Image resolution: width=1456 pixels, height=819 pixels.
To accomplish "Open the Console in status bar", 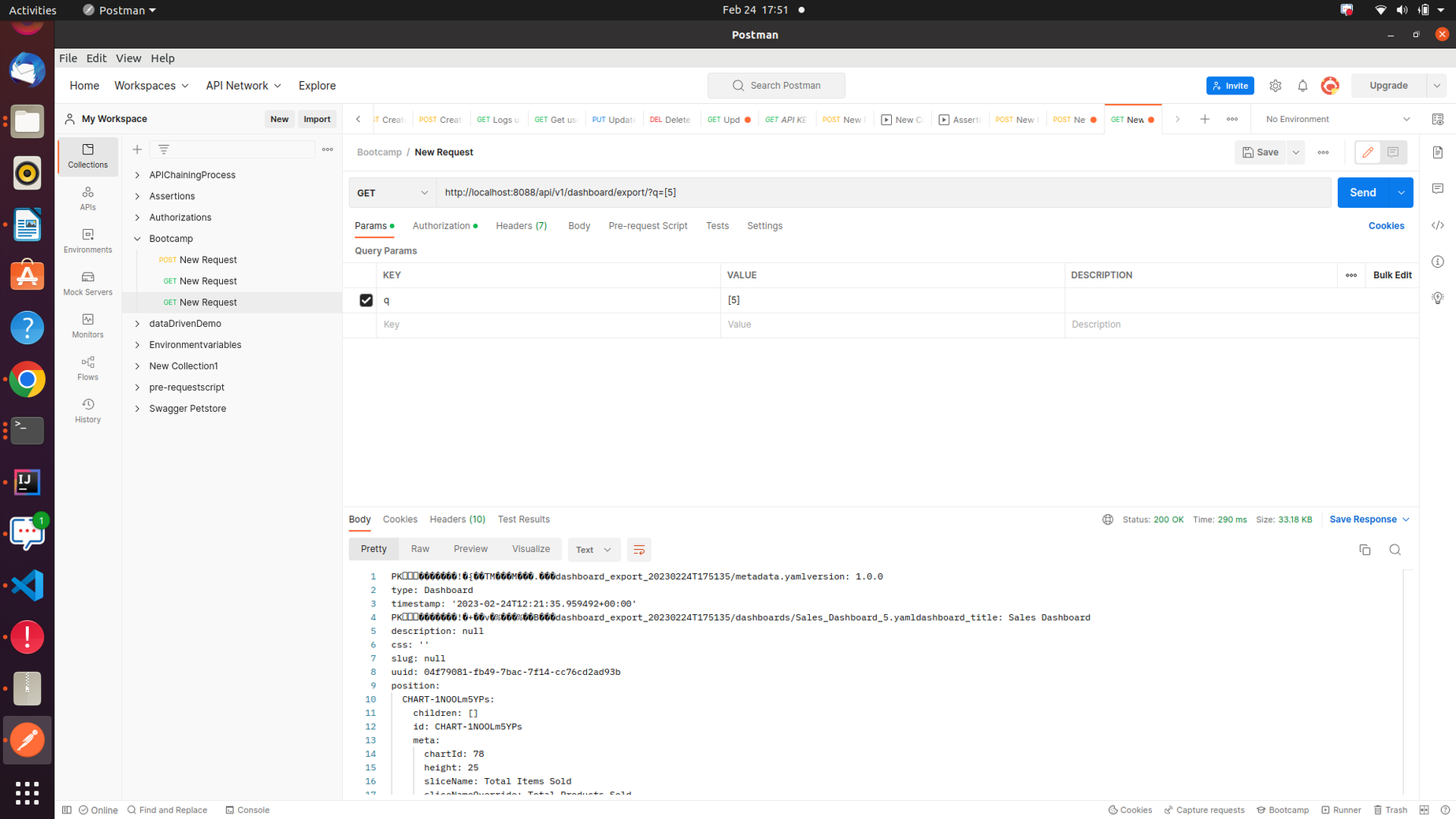I will (247, 810).
